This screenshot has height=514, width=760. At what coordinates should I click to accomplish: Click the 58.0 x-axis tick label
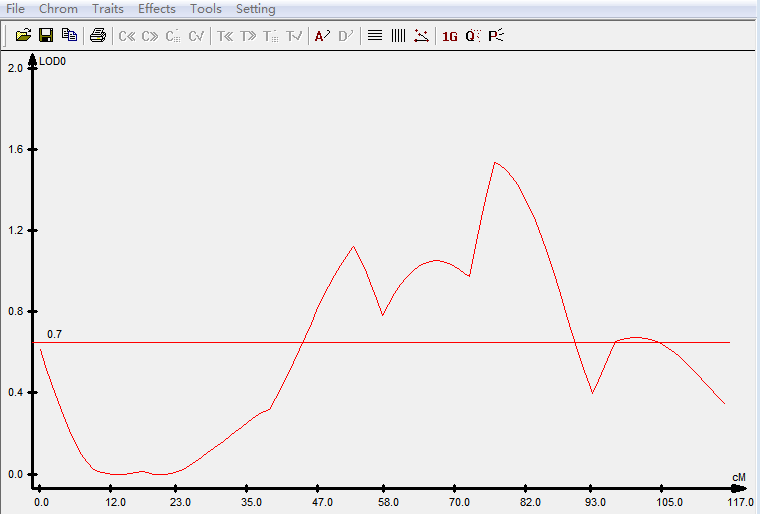tap(388, 502)
